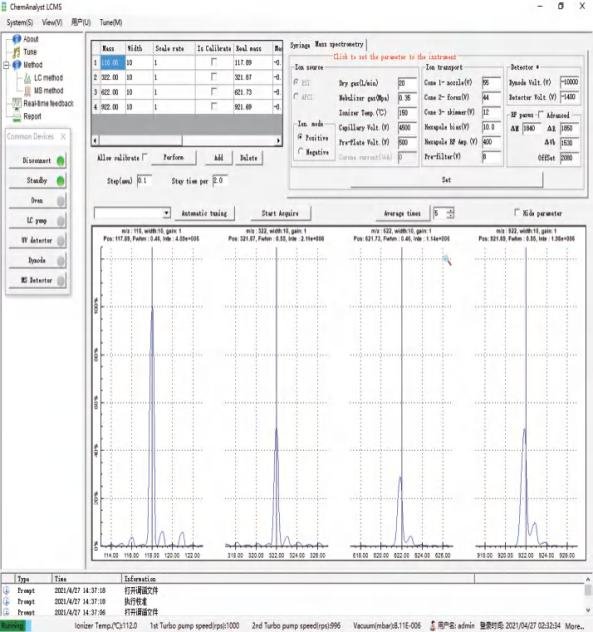The height and width of the screenshot is (632, 593).
Task: Open the 用户(U) user menu
Action: click(x=81, y=23)
